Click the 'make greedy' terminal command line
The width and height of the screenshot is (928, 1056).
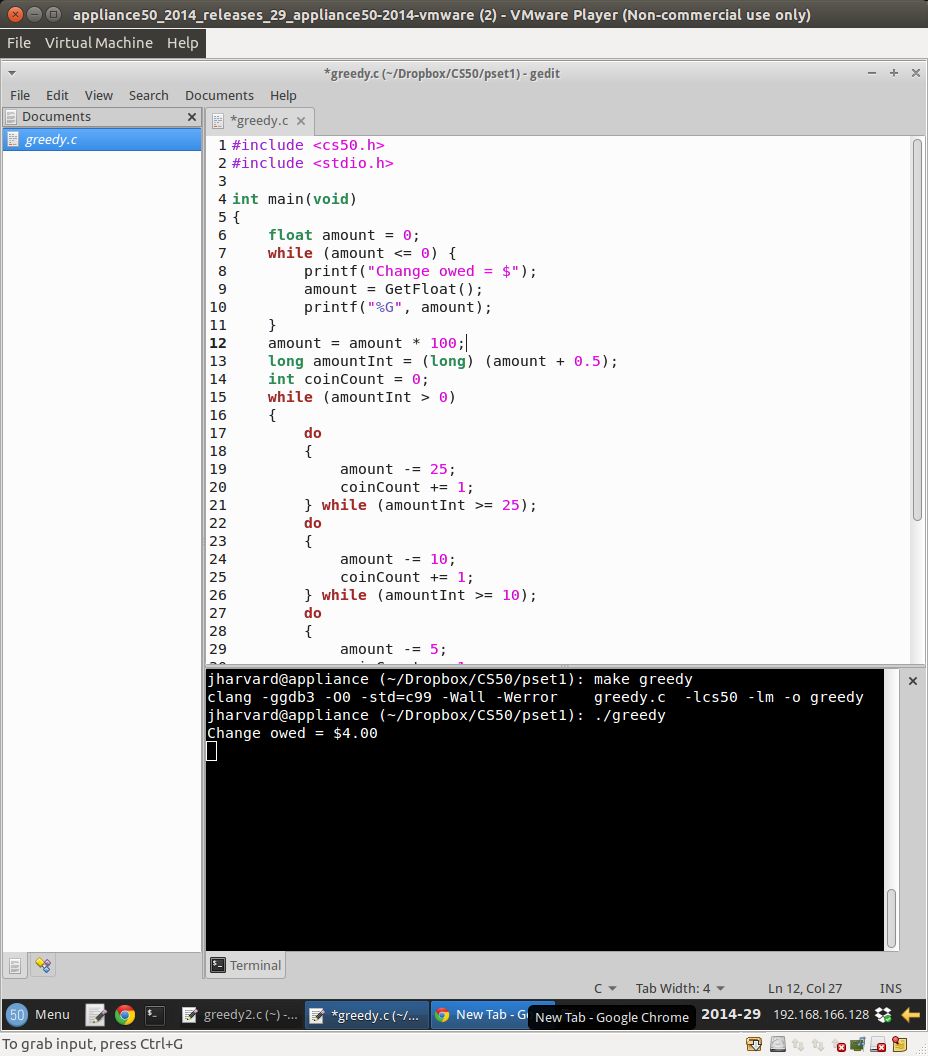[x=449, y=679]
